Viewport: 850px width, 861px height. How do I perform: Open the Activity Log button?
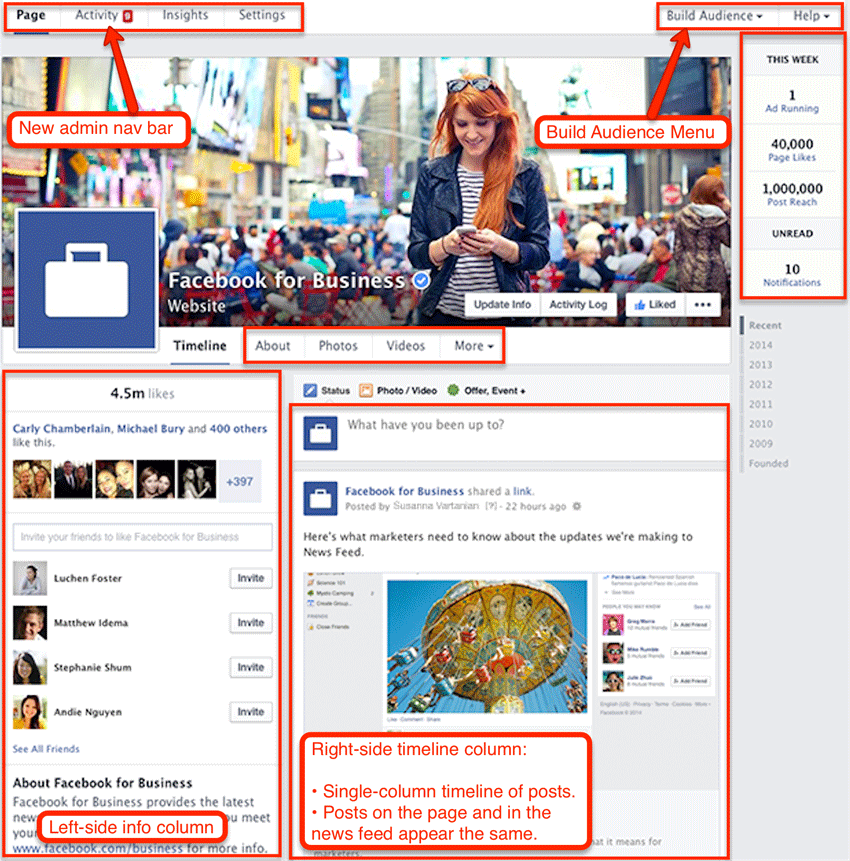tap(578, 305)
